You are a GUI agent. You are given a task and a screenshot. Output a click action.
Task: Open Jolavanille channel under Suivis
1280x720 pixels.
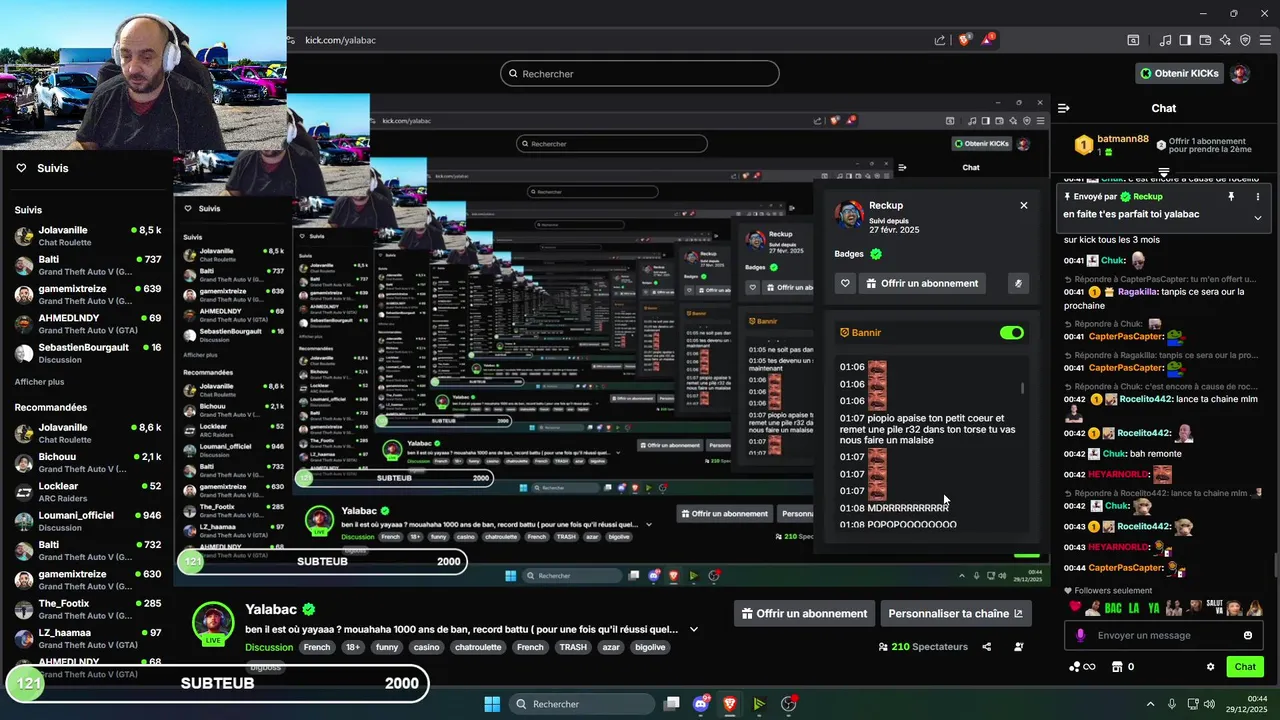(88, 236)
